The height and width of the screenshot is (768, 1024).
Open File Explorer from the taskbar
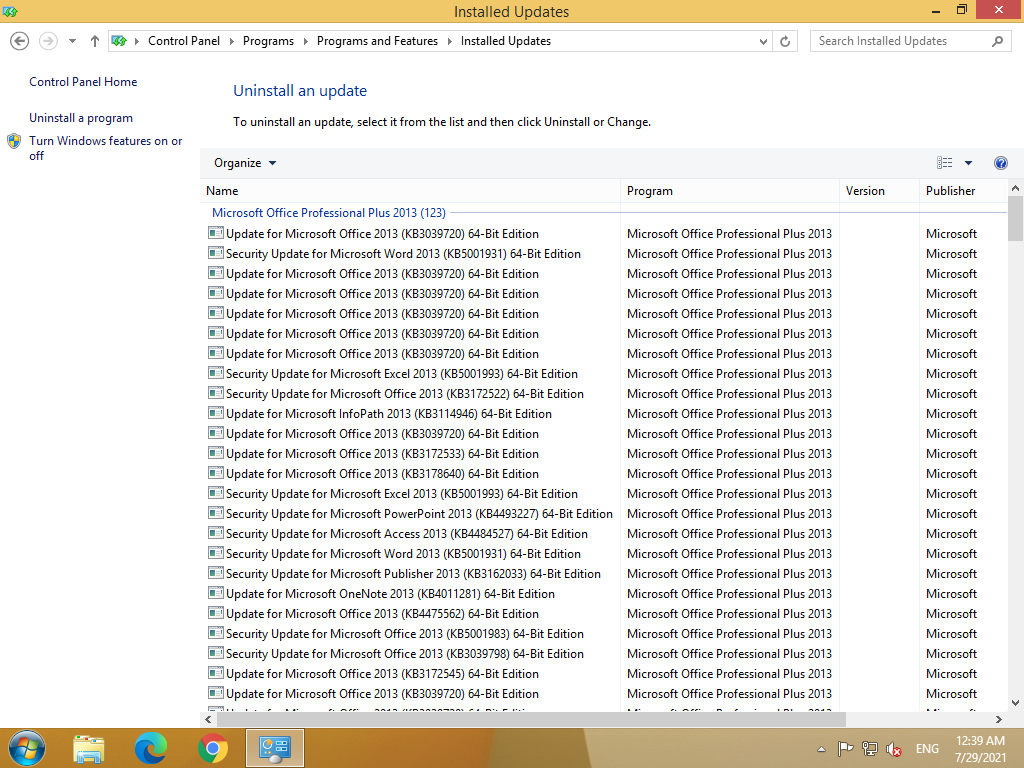[x=89, y=747]
